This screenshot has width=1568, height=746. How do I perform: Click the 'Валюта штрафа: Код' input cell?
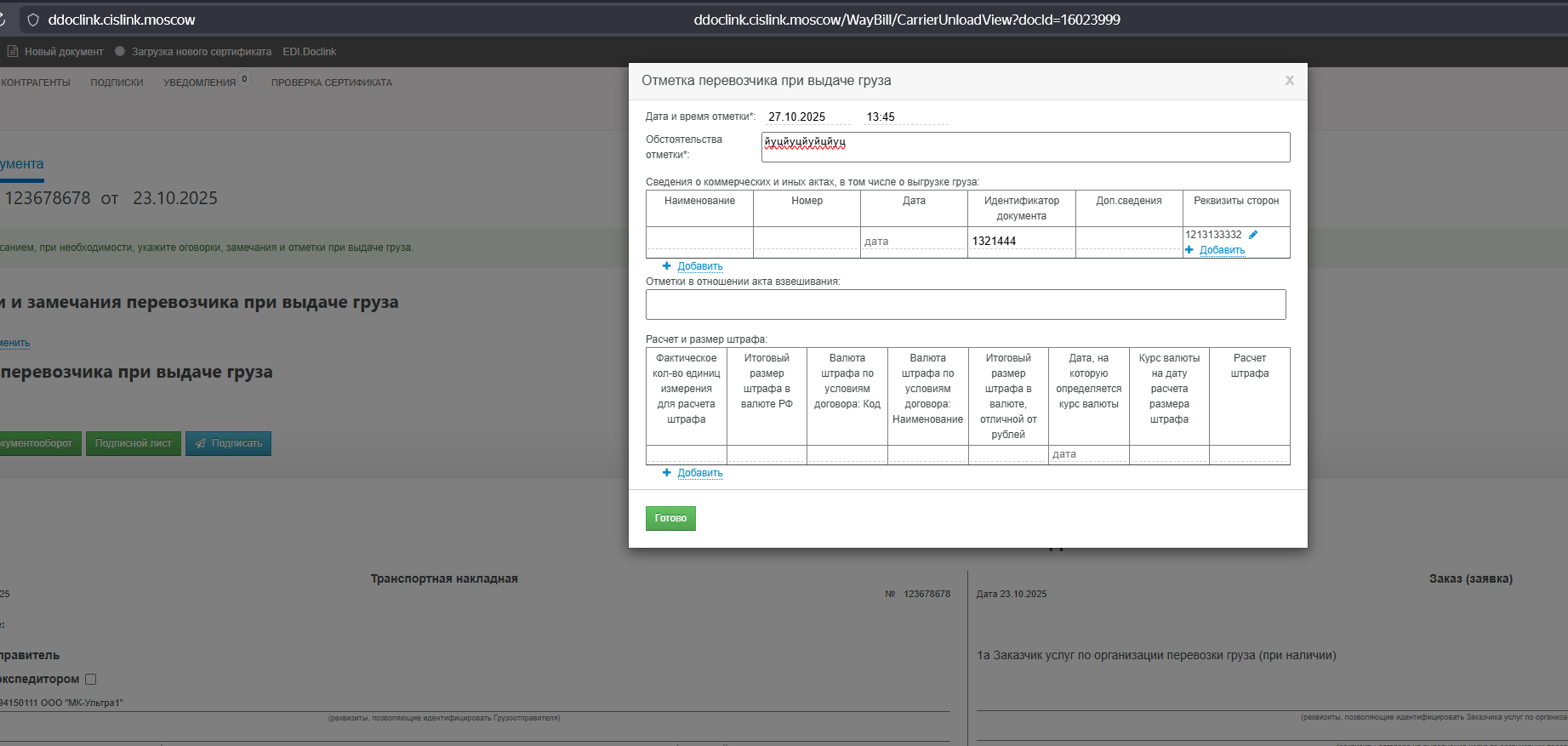(x=847, y=455)
